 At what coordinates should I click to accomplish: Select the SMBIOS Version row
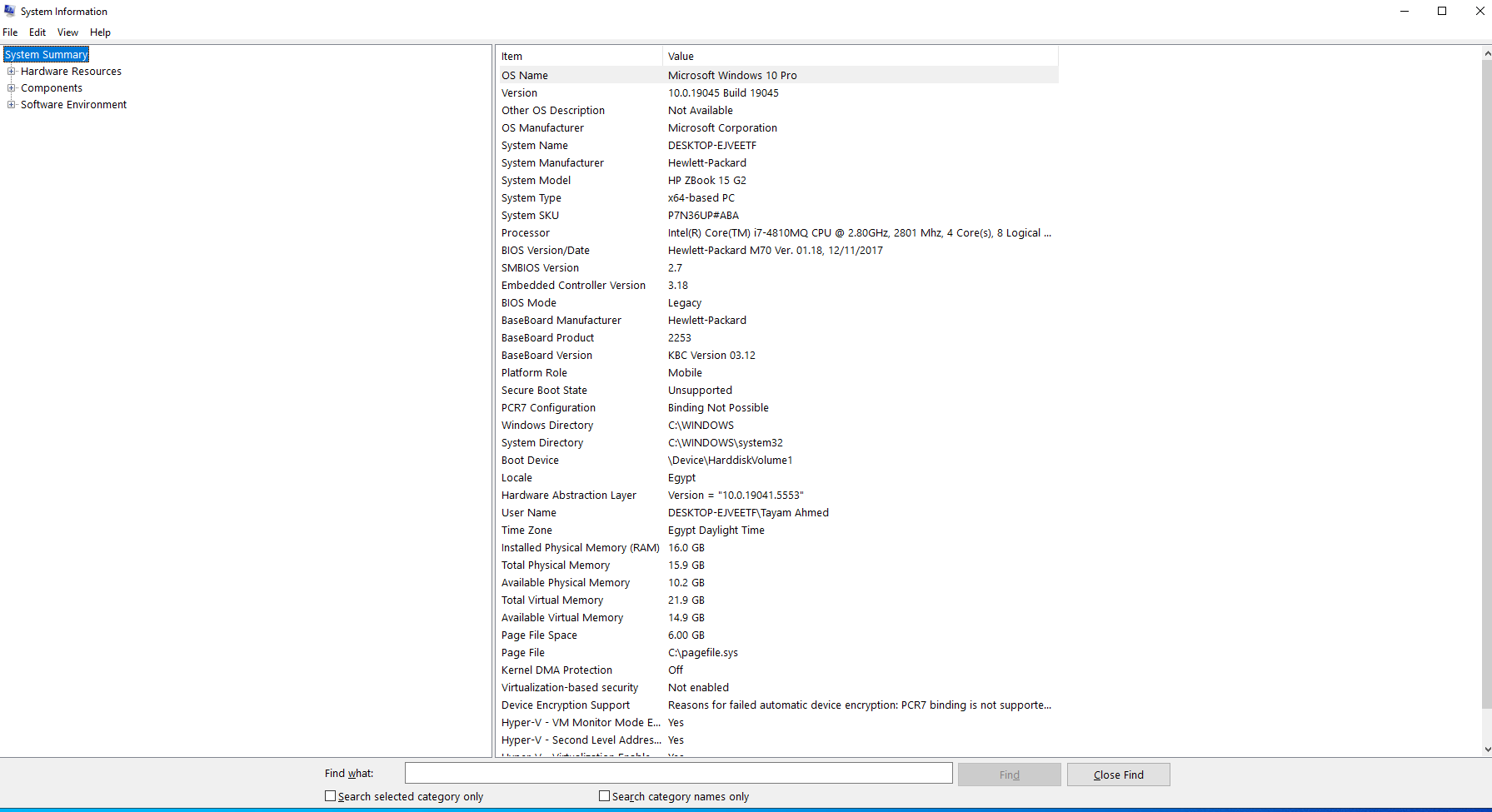pos(777,267)
